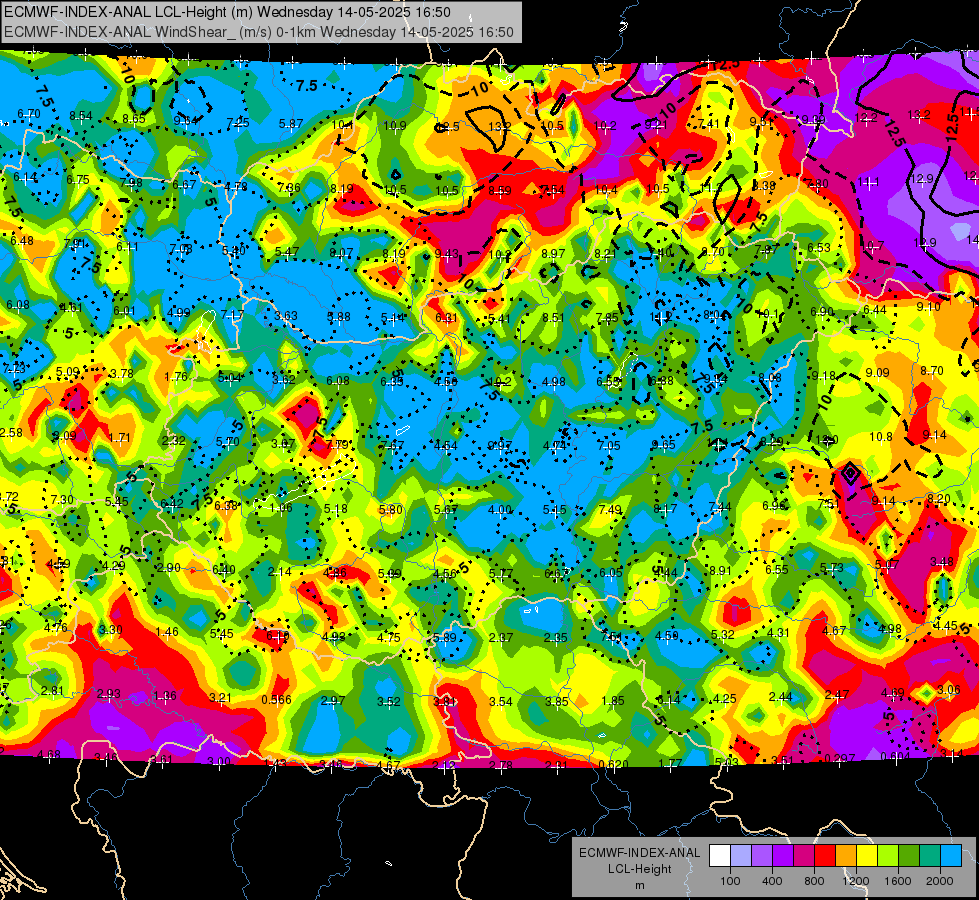Click the grid value 2.58

coord(11,432)
